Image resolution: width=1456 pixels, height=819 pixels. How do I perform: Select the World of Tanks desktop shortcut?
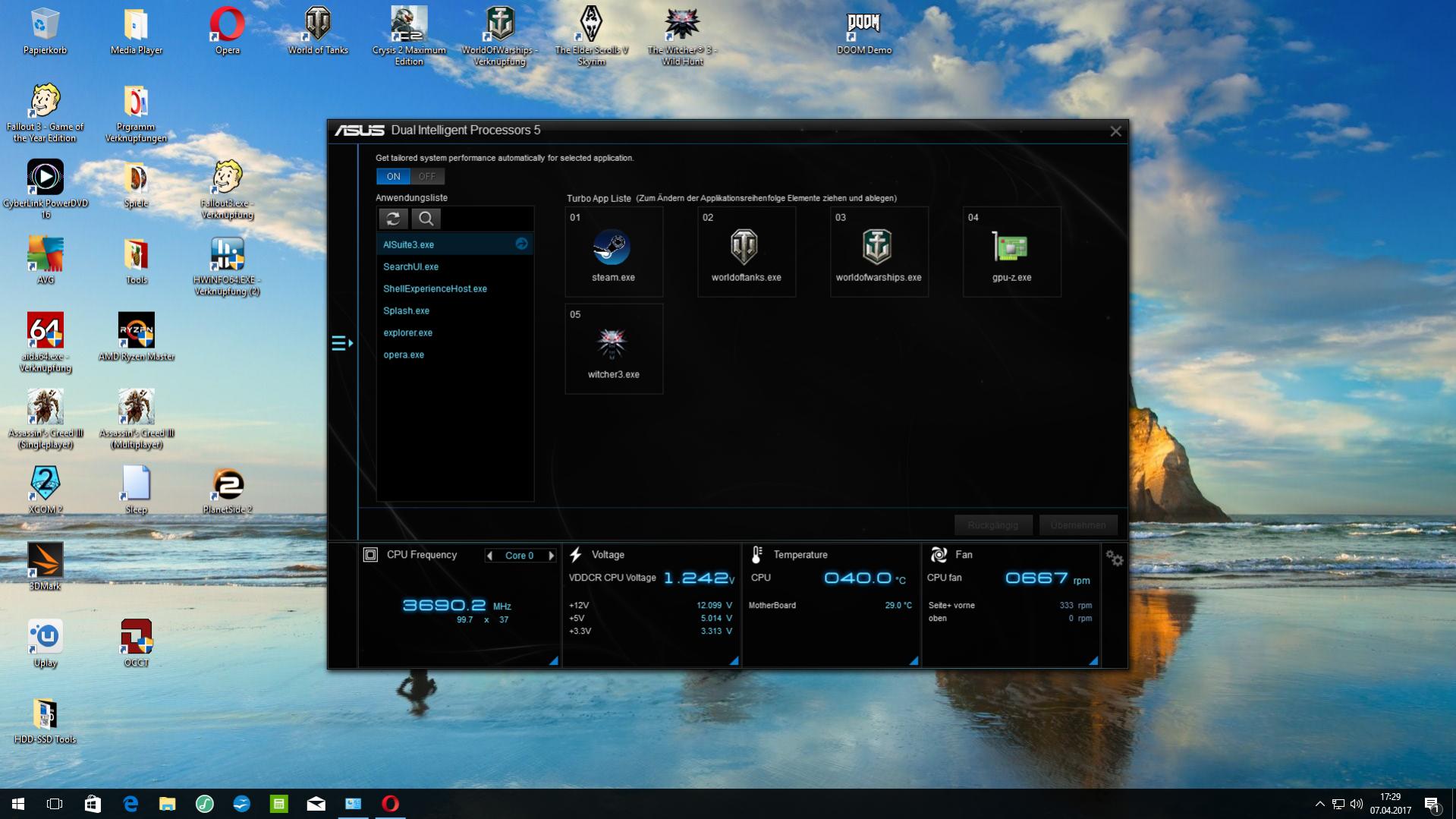click(318, 32)
